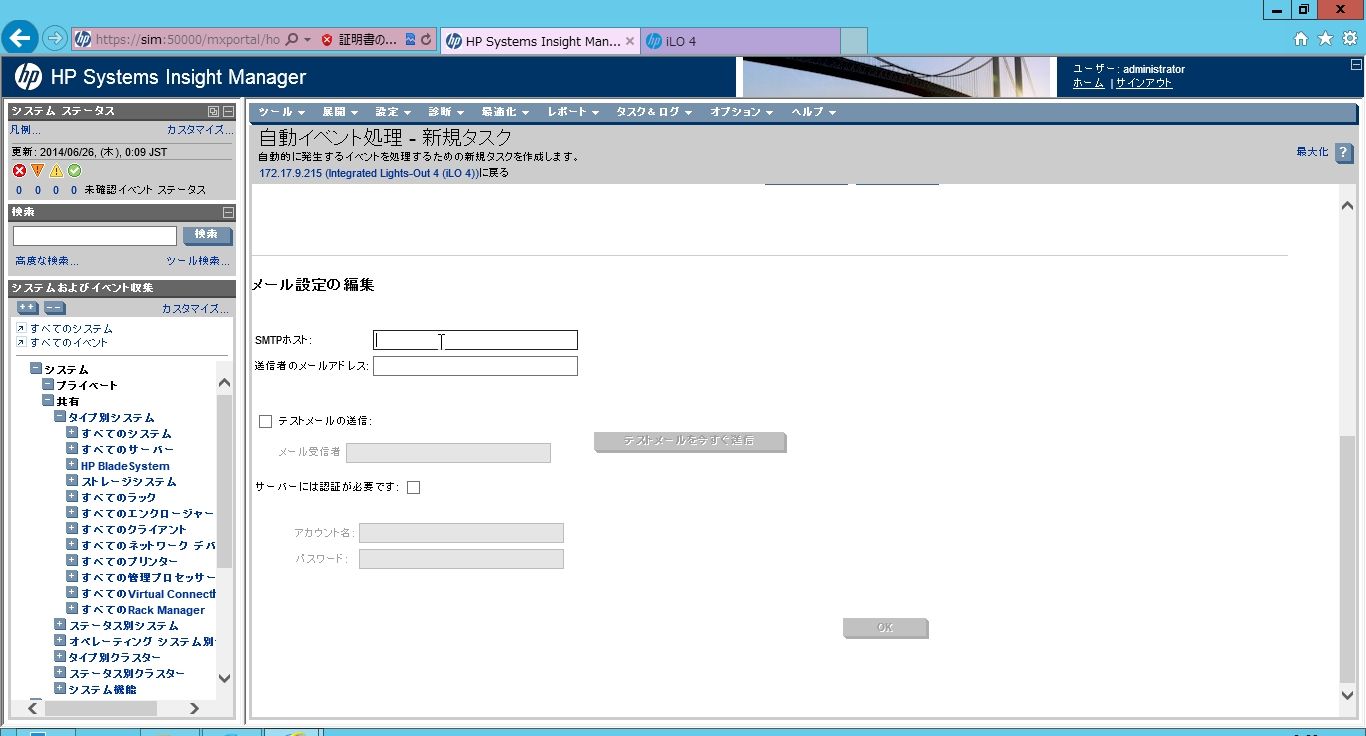This screenshot has height=736, width=1366.
Task: Open the browser home icon
Action: 1301,39
